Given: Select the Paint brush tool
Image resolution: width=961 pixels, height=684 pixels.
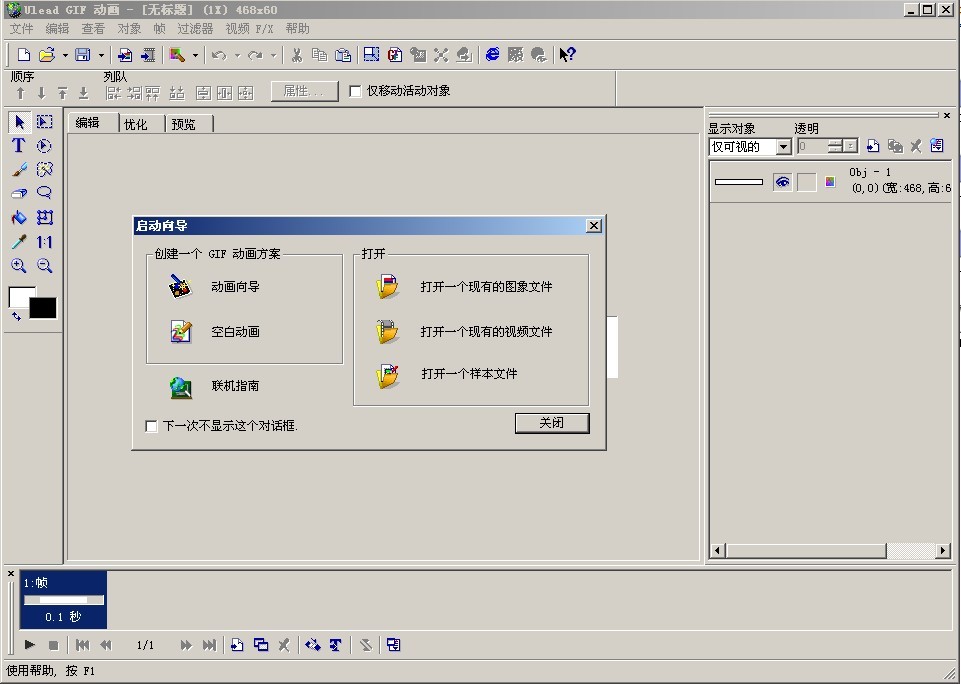Looking at the screenshot, I should click(19, 169).
